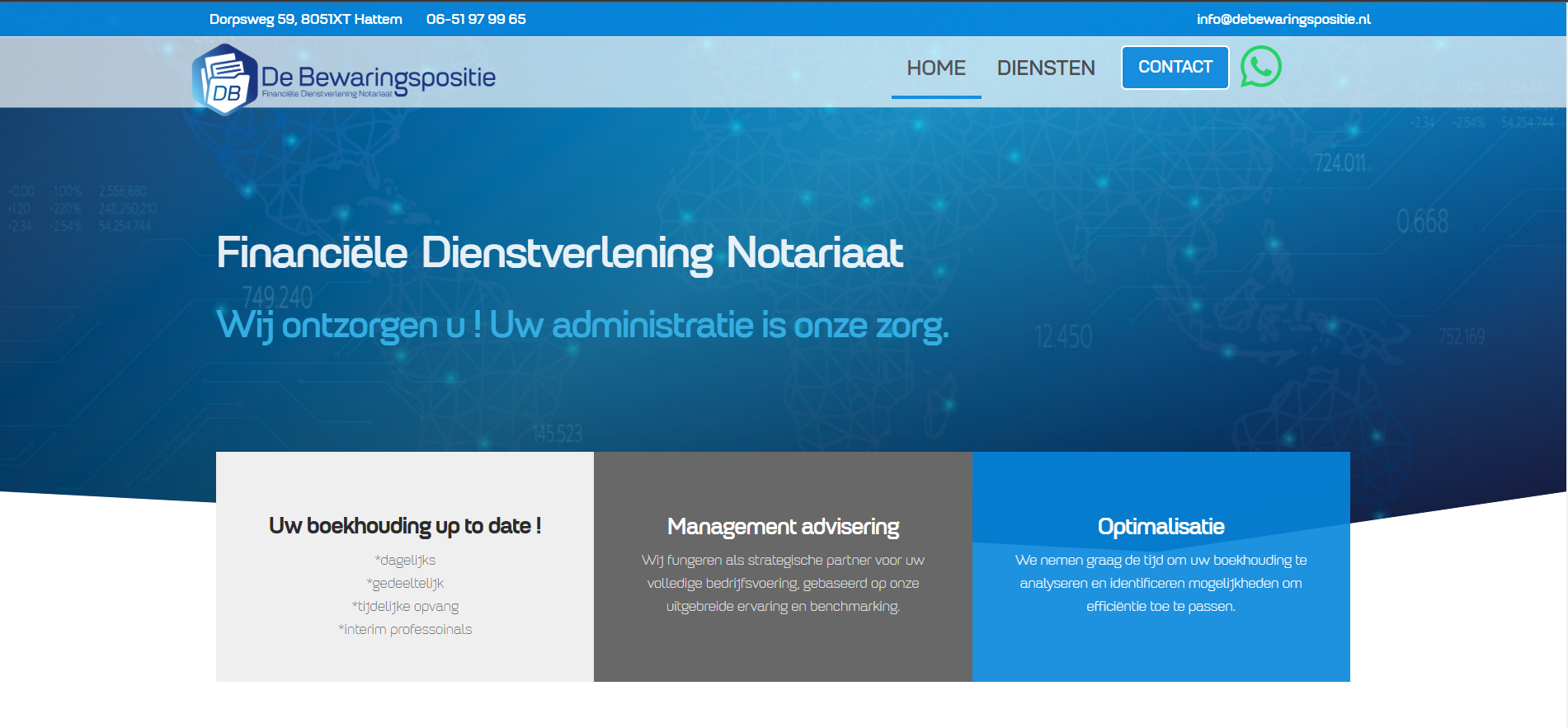Click the '*gedeeltelijk' list item
Image resolution: width=1568 pixels, height=728 pixels.
(404, 584)
